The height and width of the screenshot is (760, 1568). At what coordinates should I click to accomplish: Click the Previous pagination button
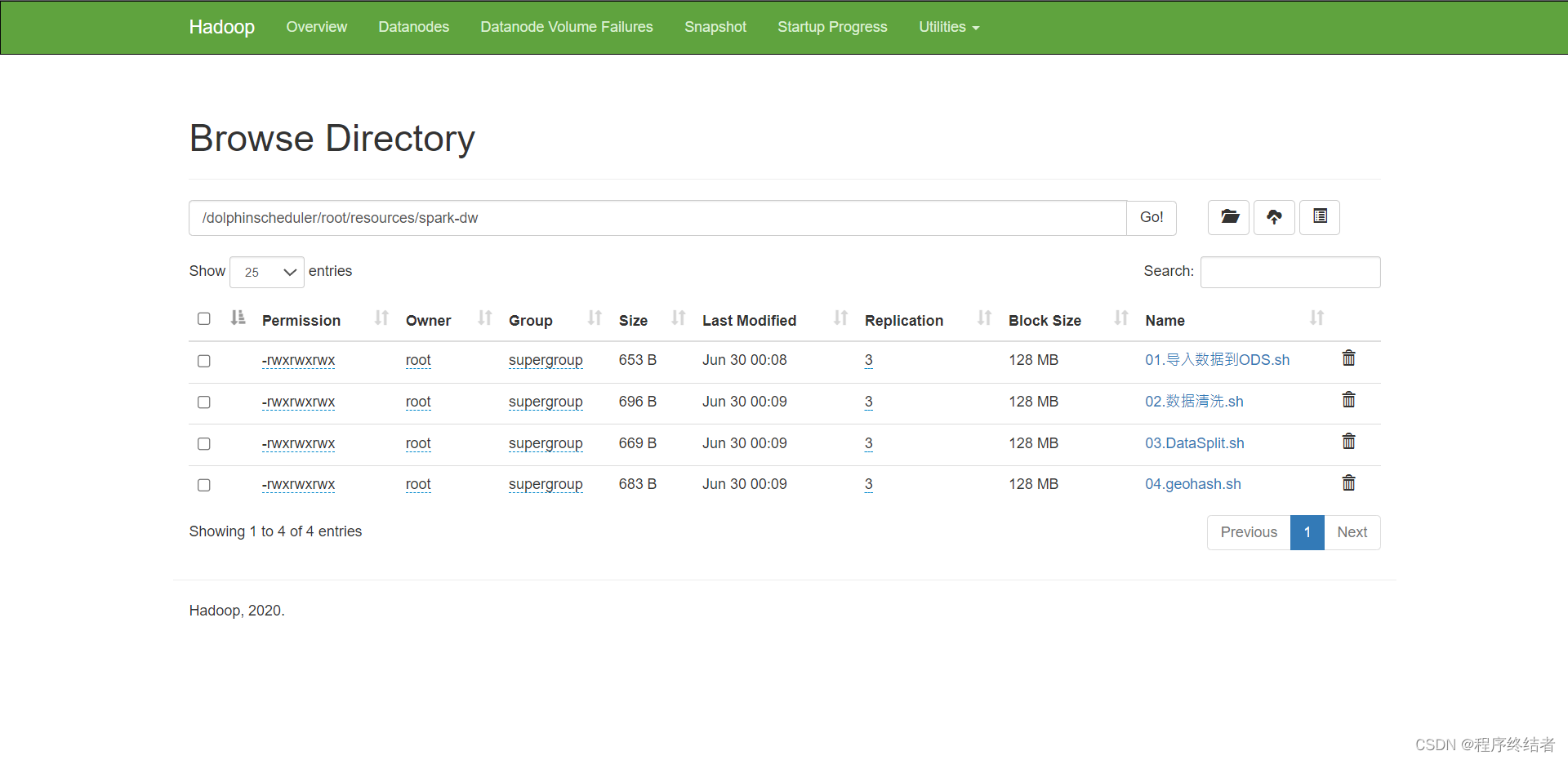(x=1249, y=532)
